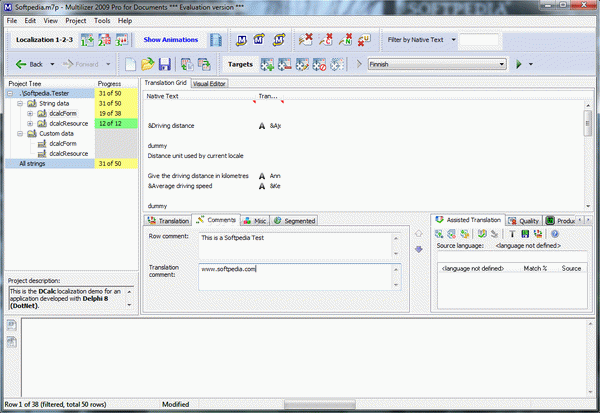Screen dimensions: 600x413
Task: Click the T text icon in Assisted Translation toolbar
Action: 512,233
